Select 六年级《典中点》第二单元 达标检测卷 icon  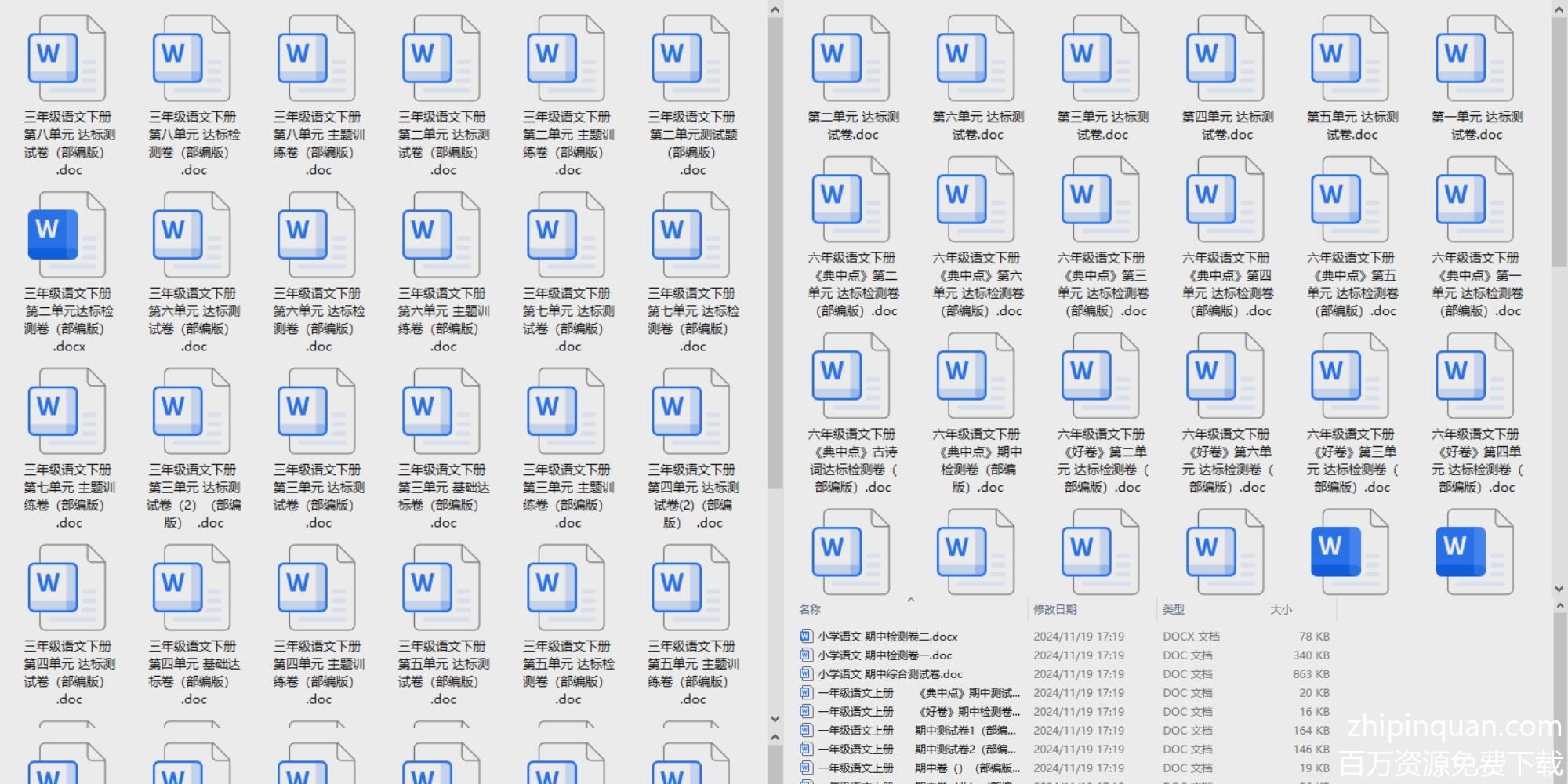[851, 199]
